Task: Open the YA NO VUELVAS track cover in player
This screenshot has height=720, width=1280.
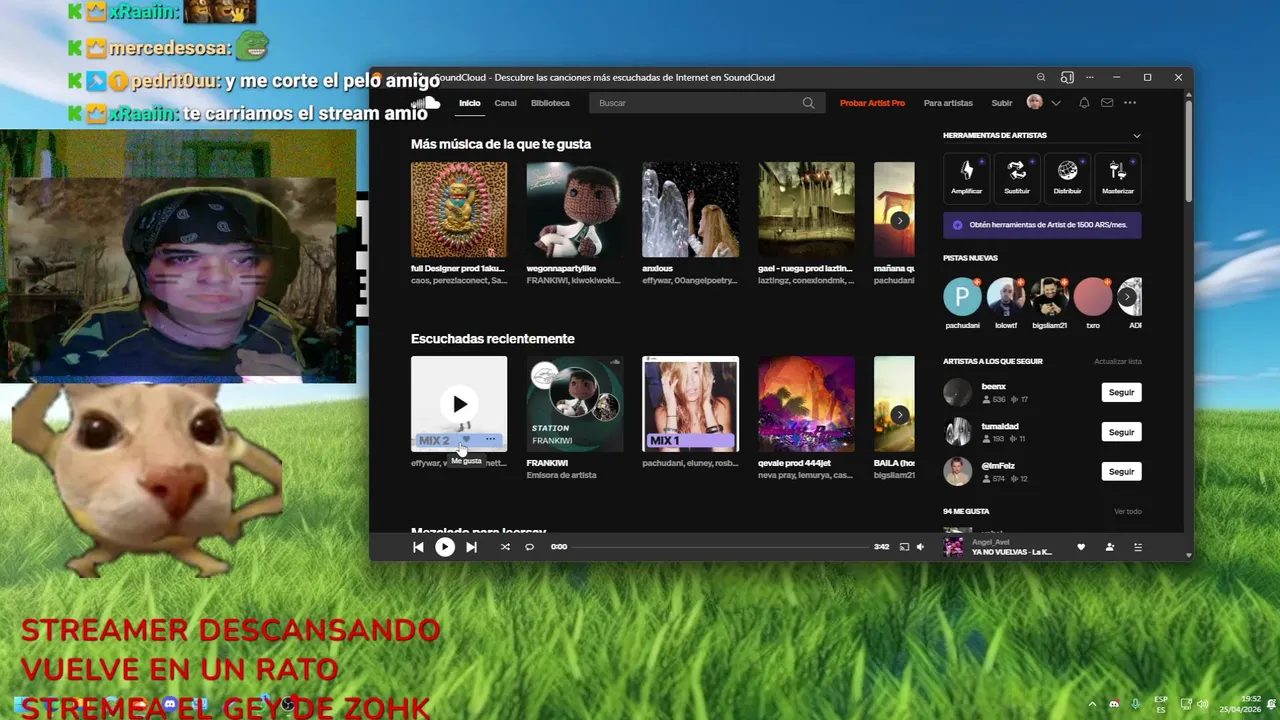Action: (x=954, y=547)
